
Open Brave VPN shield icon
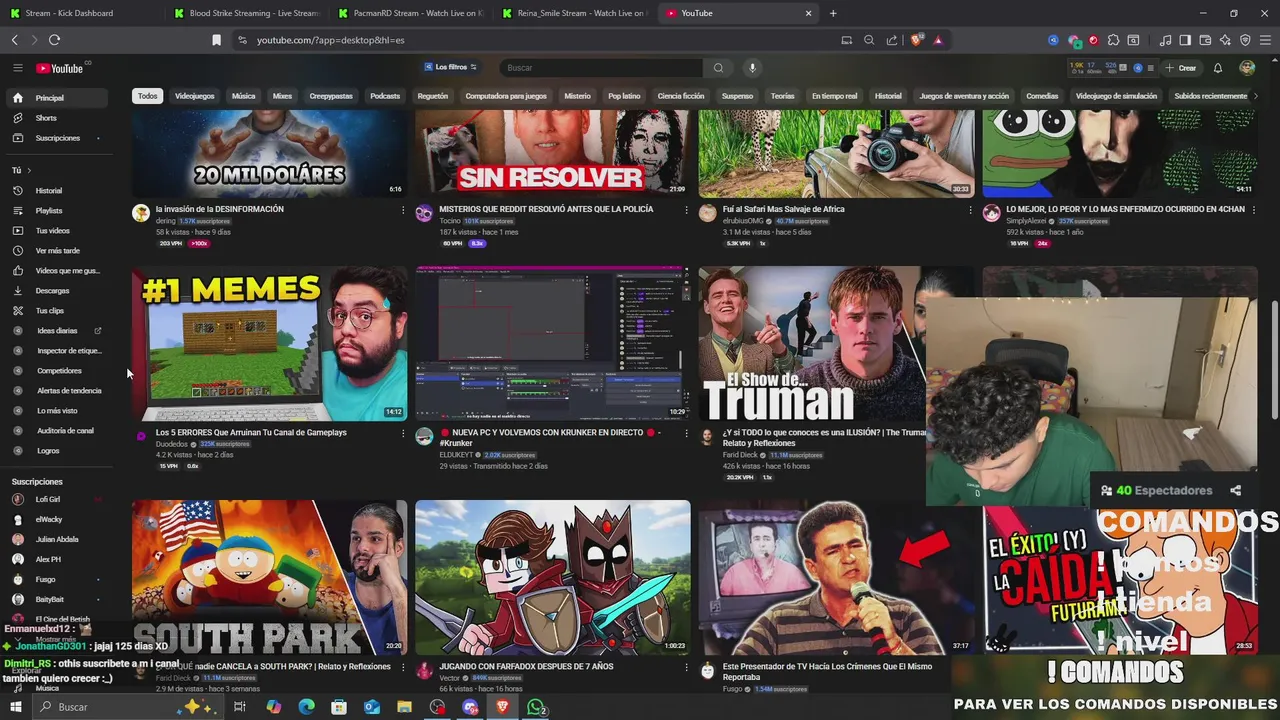tap(1245, 40)
